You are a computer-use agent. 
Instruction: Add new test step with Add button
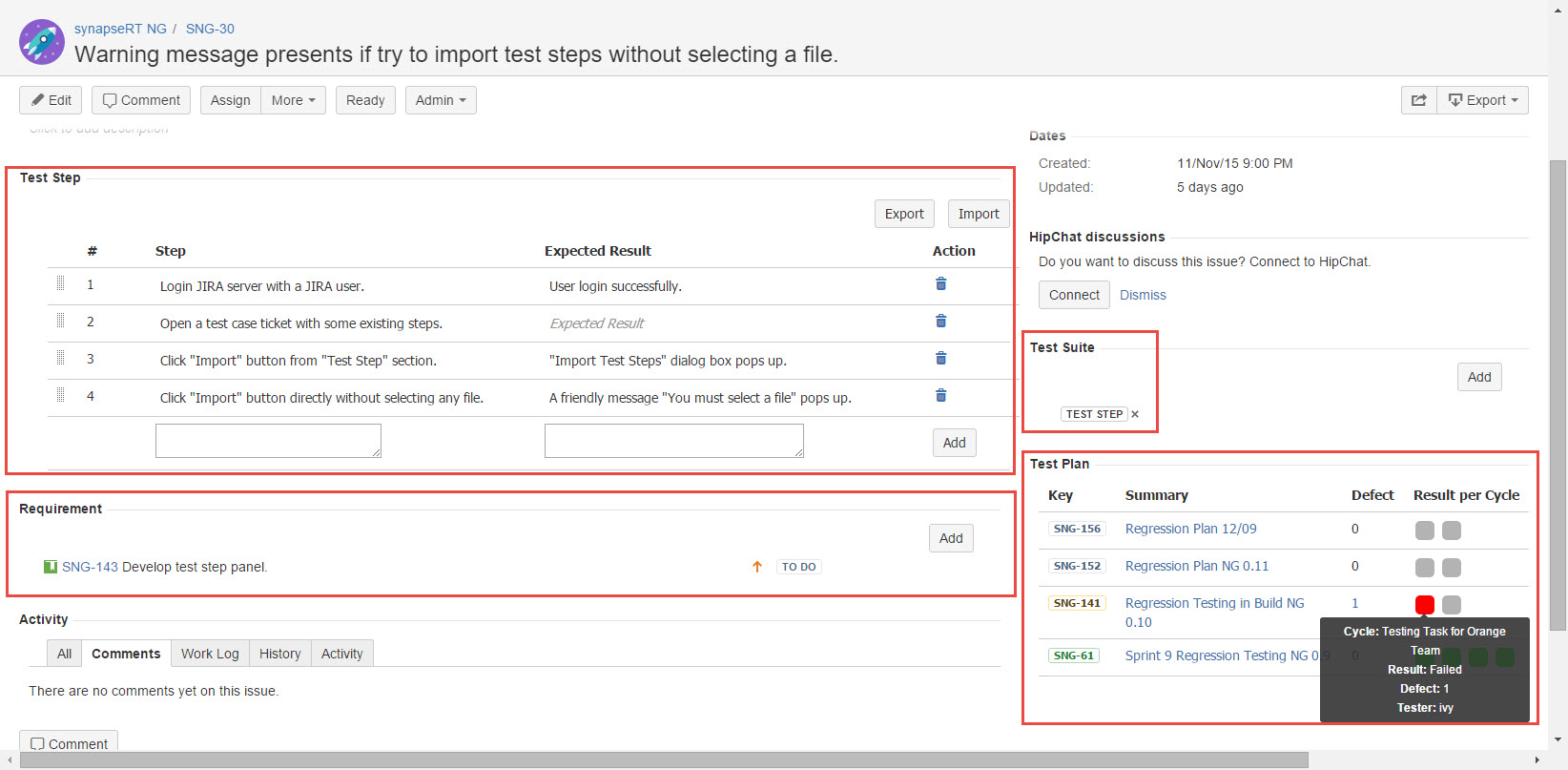tap(955, 443)
